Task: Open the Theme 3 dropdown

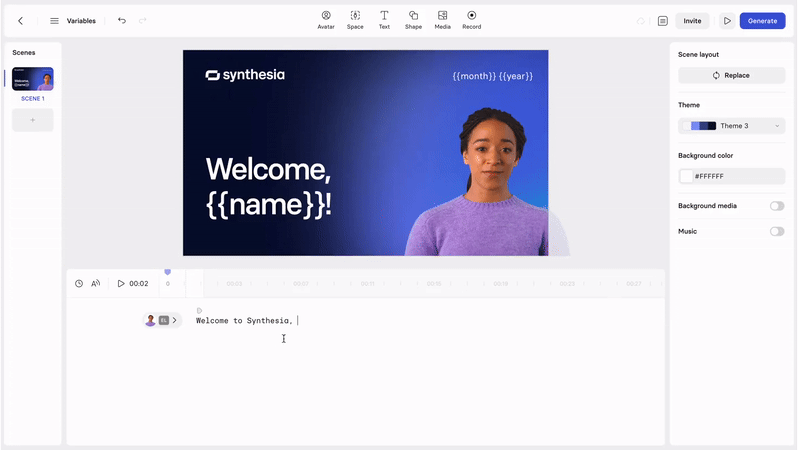Action: tap(731, 126)
